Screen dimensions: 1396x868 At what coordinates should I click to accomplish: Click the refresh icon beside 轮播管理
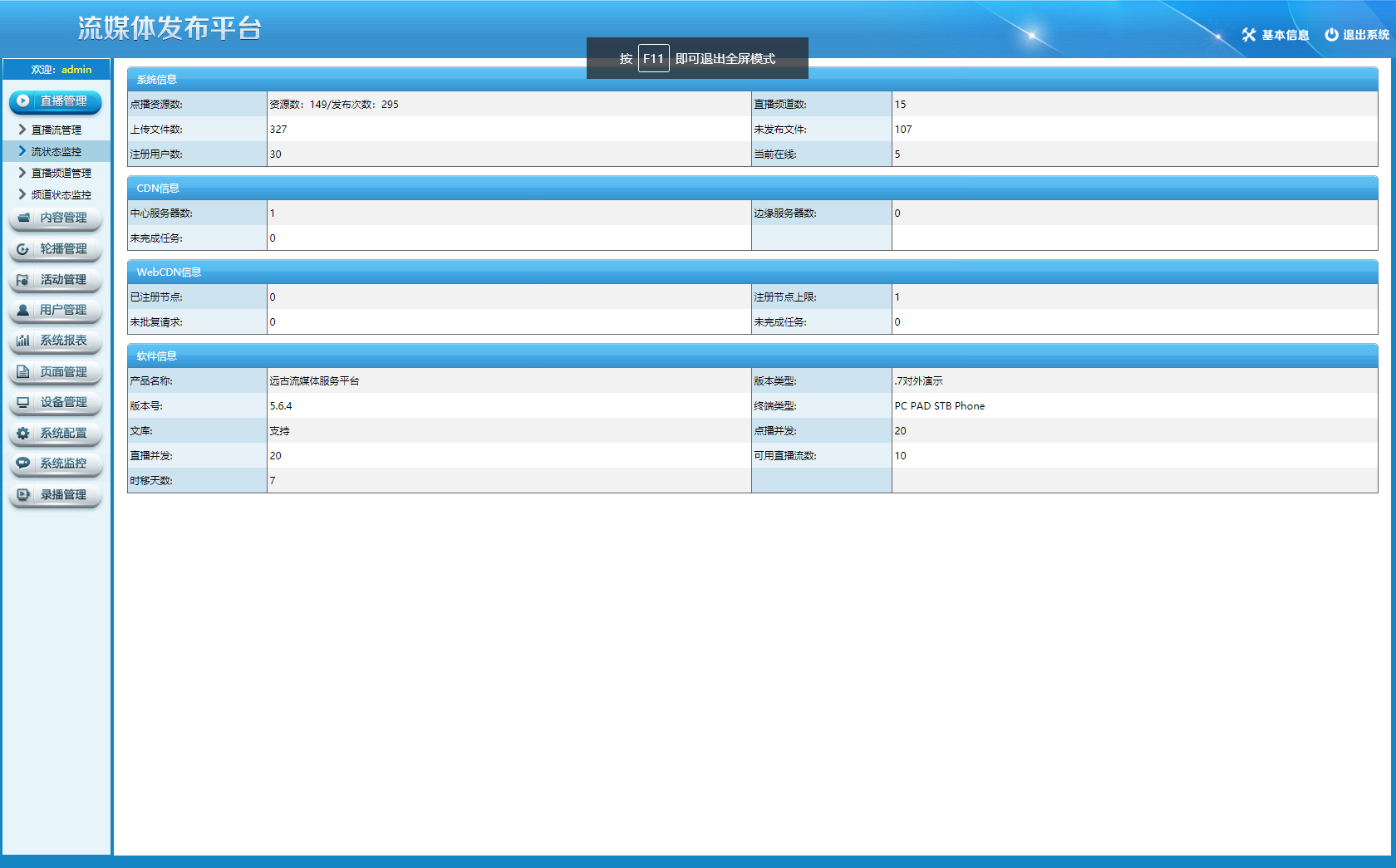(23, 249)
